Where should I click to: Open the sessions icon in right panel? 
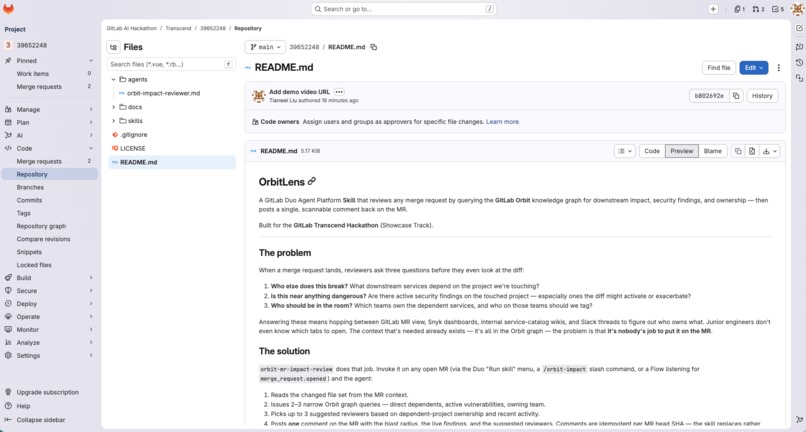[799, 78]
